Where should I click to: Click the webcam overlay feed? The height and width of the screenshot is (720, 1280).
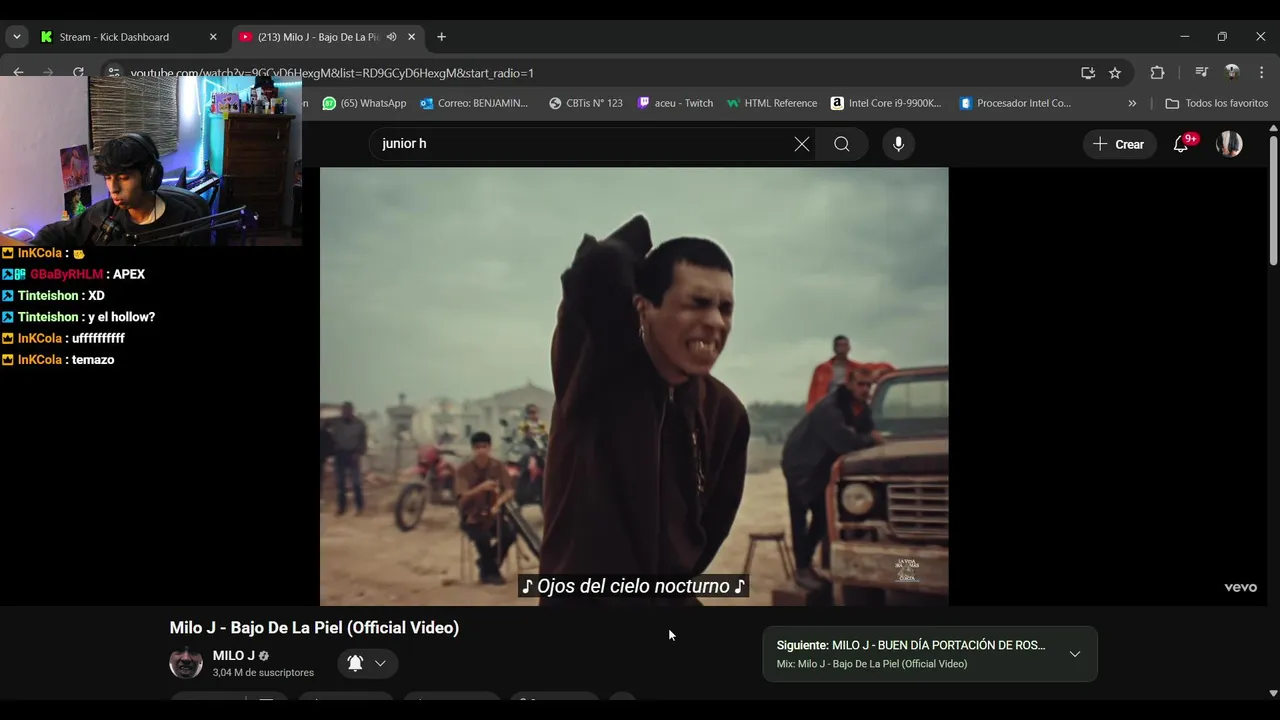150,160
